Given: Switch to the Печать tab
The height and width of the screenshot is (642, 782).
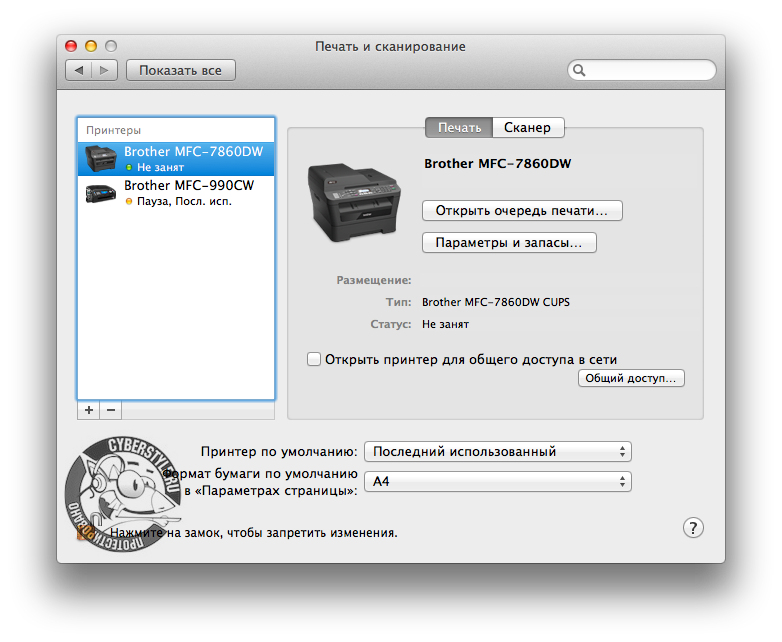Looking at the screenshot, I should pos(459,128).
